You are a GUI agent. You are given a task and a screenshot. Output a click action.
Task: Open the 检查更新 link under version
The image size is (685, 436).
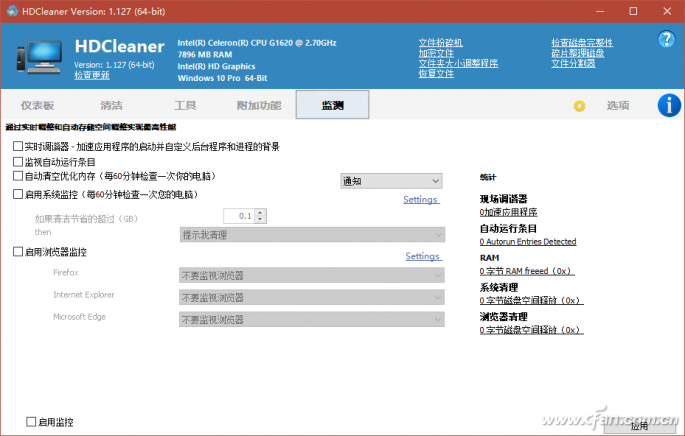[x=92, y=75]
